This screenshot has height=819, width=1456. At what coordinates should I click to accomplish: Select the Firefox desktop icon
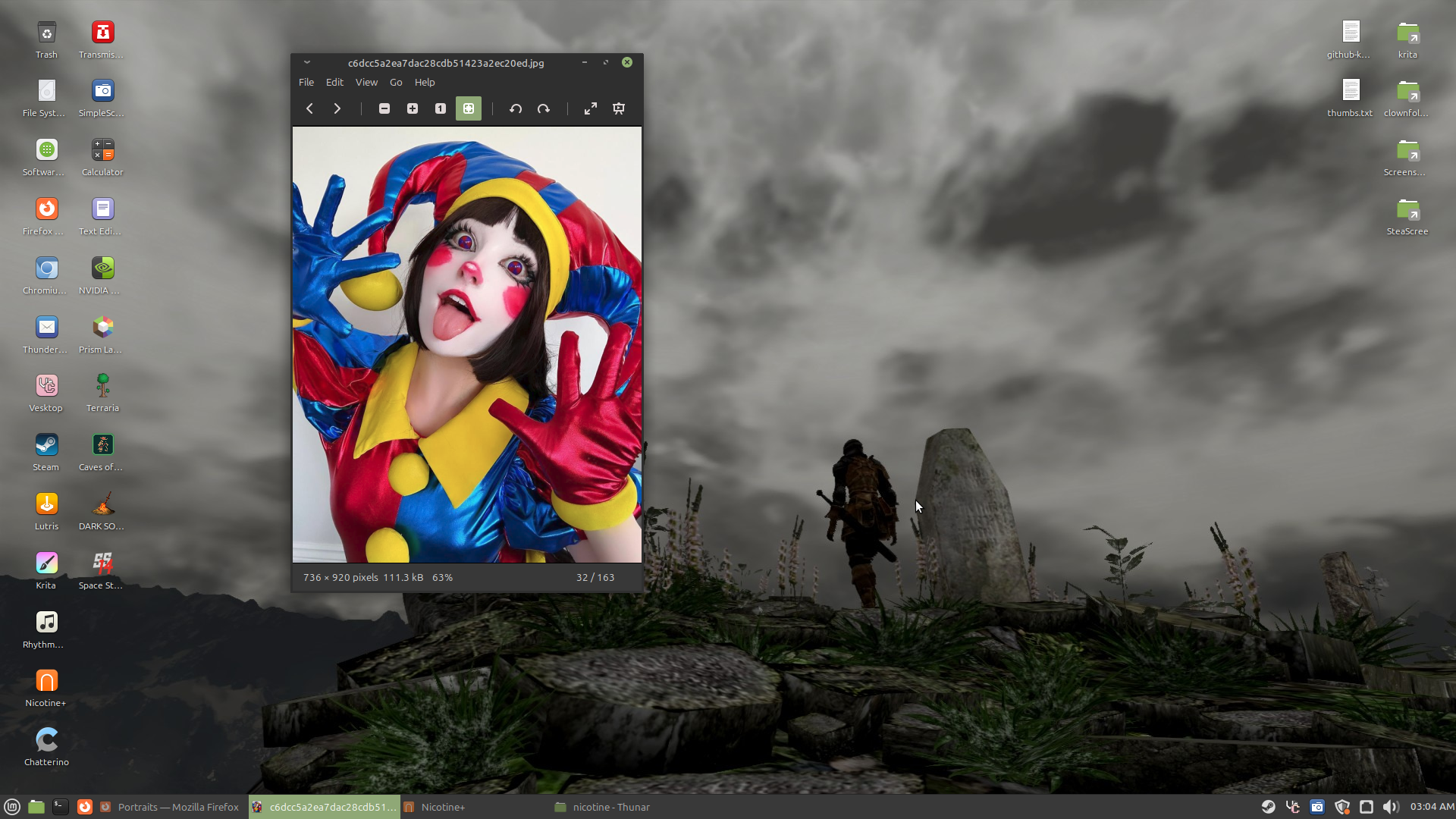click(x=45, y=217)
